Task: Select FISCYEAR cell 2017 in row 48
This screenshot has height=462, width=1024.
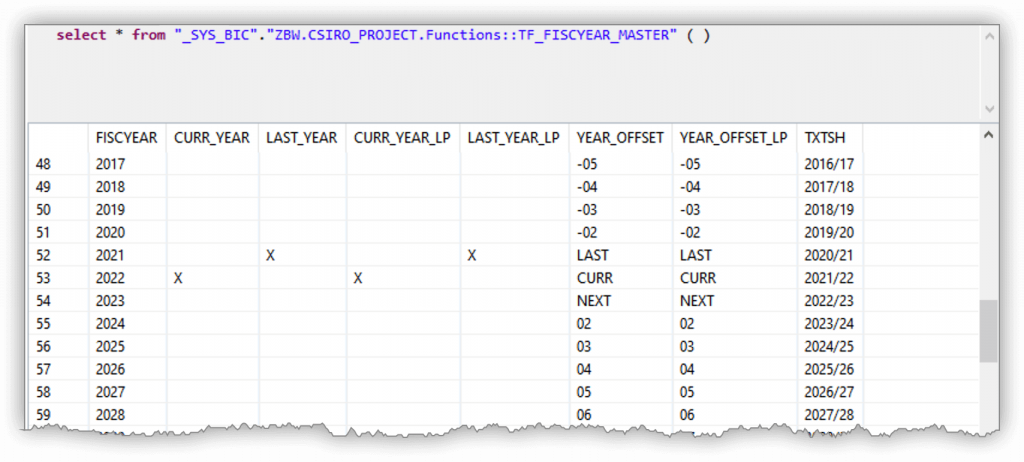Action: [x=110, y=164]
